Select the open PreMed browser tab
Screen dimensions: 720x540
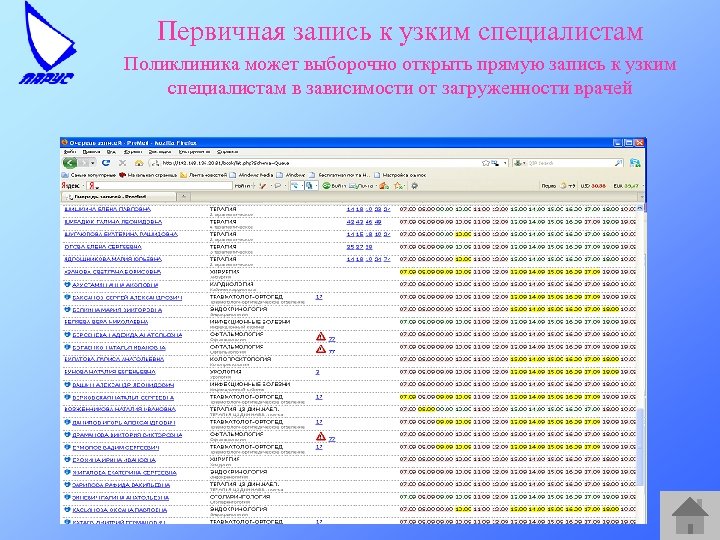(118, 197)
